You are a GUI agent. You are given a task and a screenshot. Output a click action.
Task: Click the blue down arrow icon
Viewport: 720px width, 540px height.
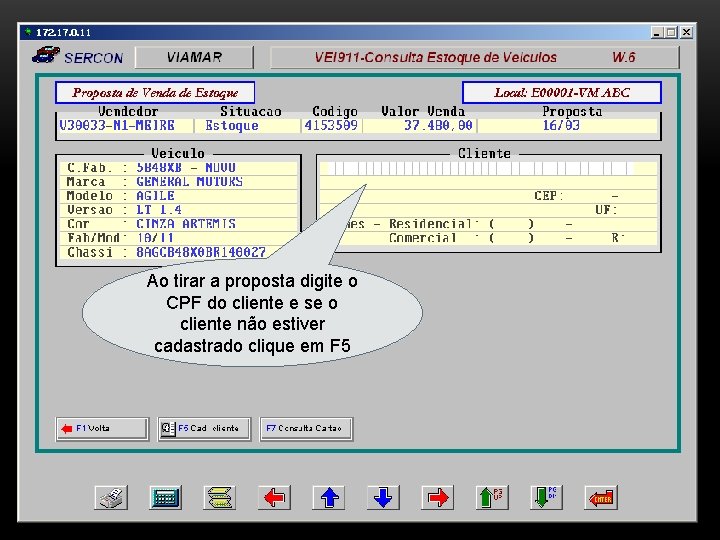click(x=383, y=497)
